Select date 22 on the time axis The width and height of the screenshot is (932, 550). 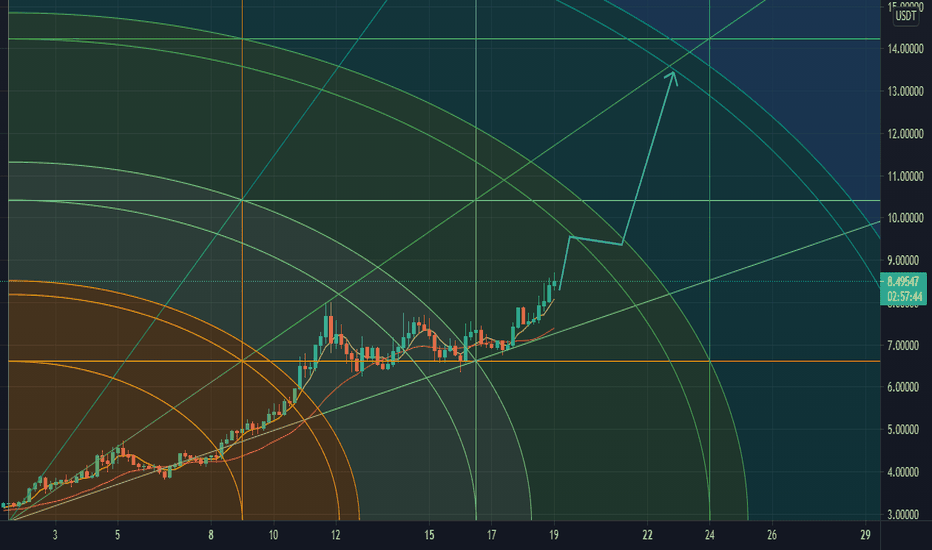point(647,535)
